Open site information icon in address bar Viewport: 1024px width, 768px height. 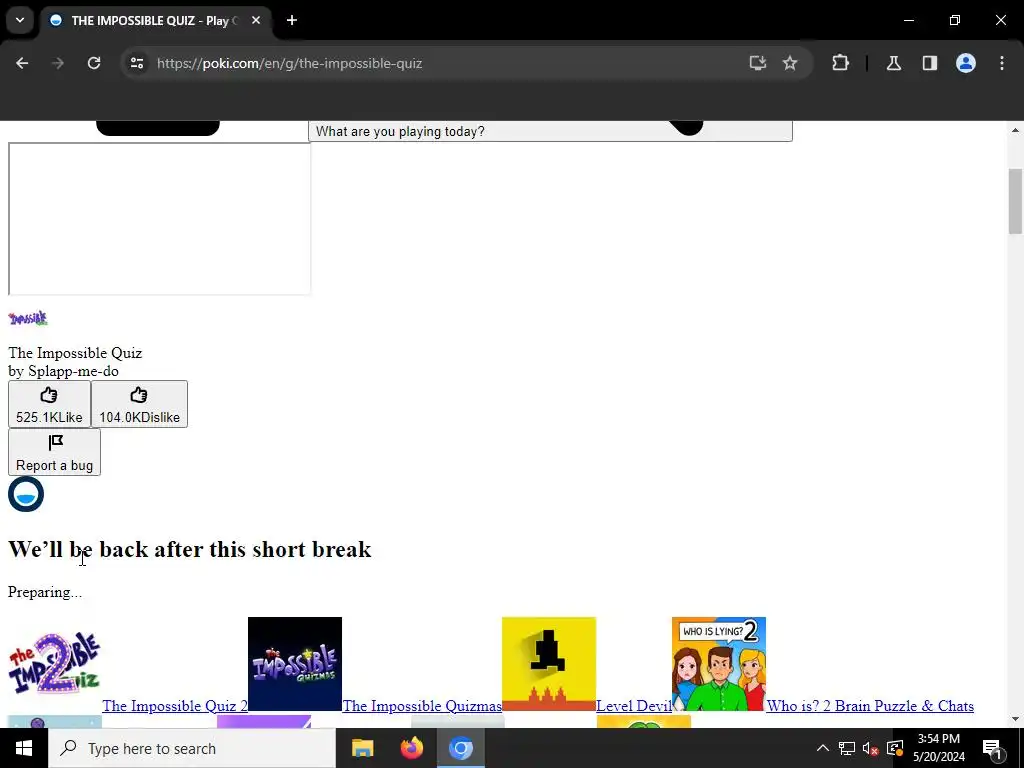click(x=136, y=63)
